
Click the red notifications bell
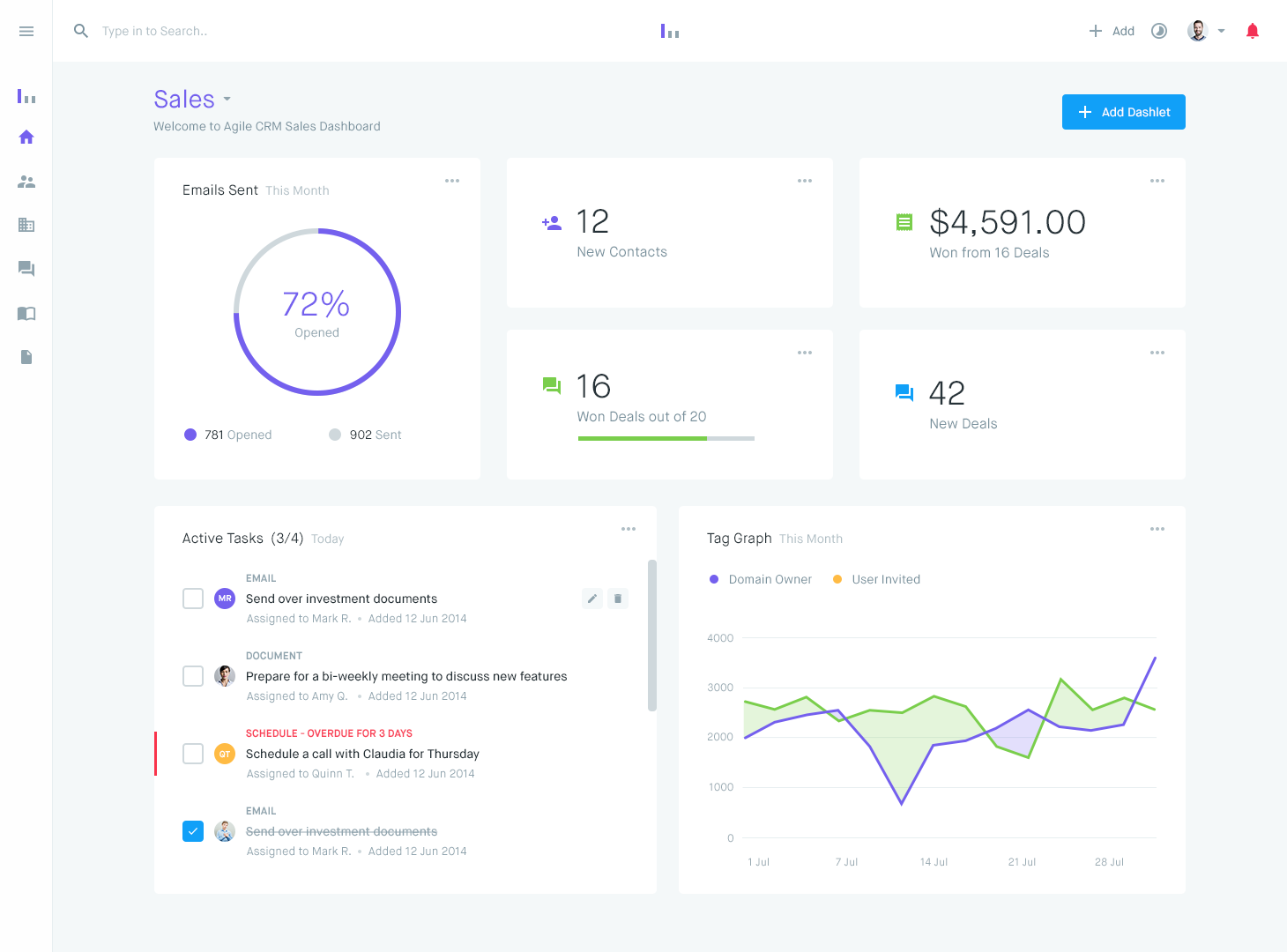(x=1253, y=31)
